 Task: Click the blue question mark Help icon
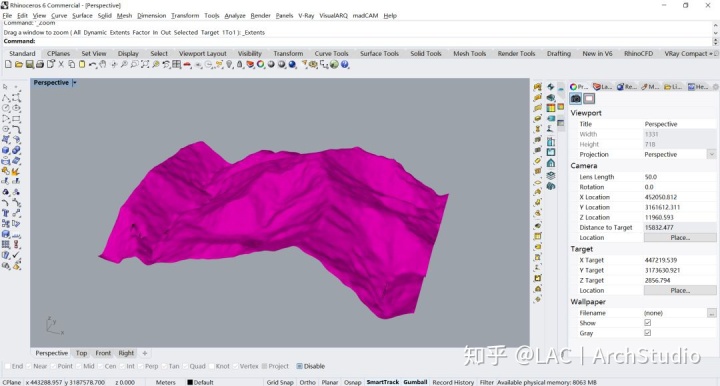pyautogui.click(x=345, y=65)
